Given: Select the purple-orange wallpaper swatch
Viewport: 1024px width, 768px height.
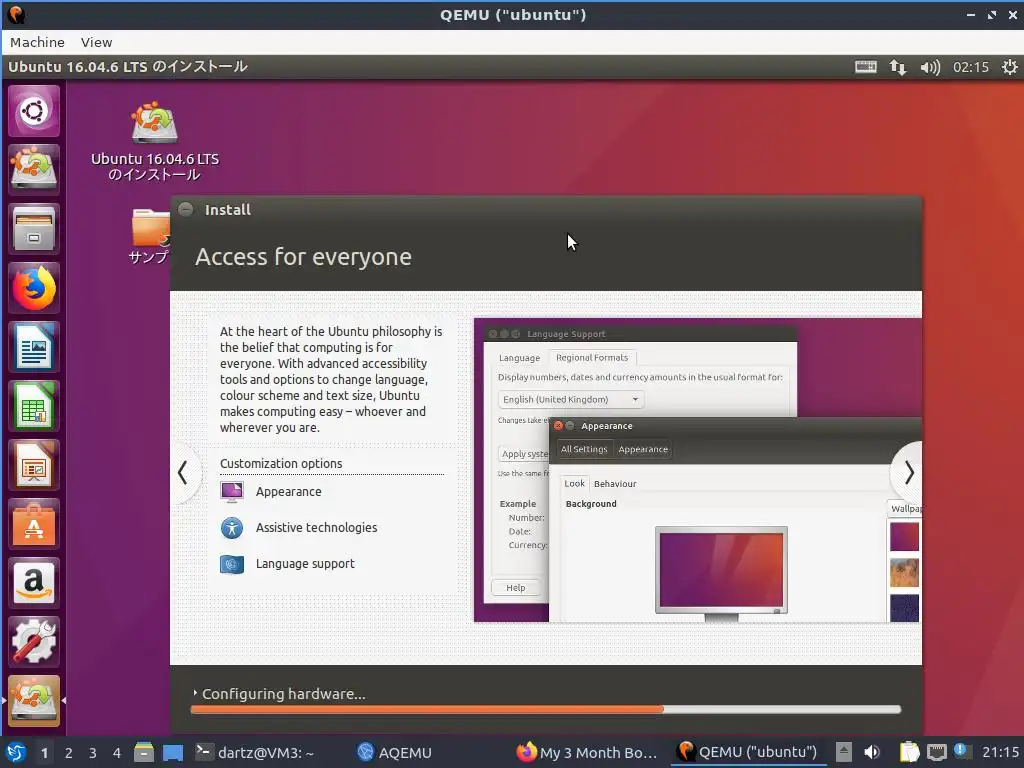Looking at the screenshot, I should (x=904, y=536).
